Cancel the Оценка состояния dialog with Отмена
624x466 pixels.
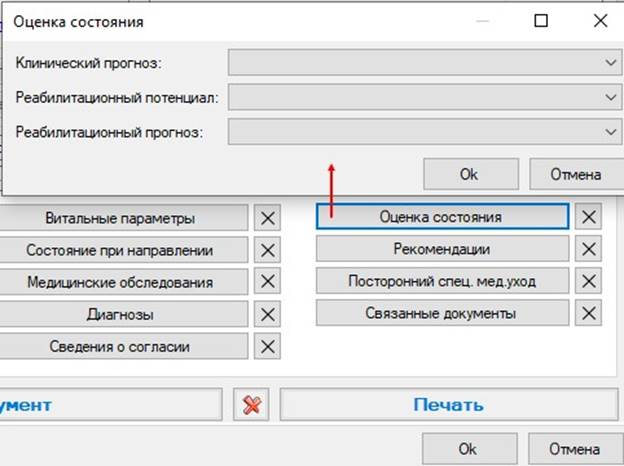point(576,174)
